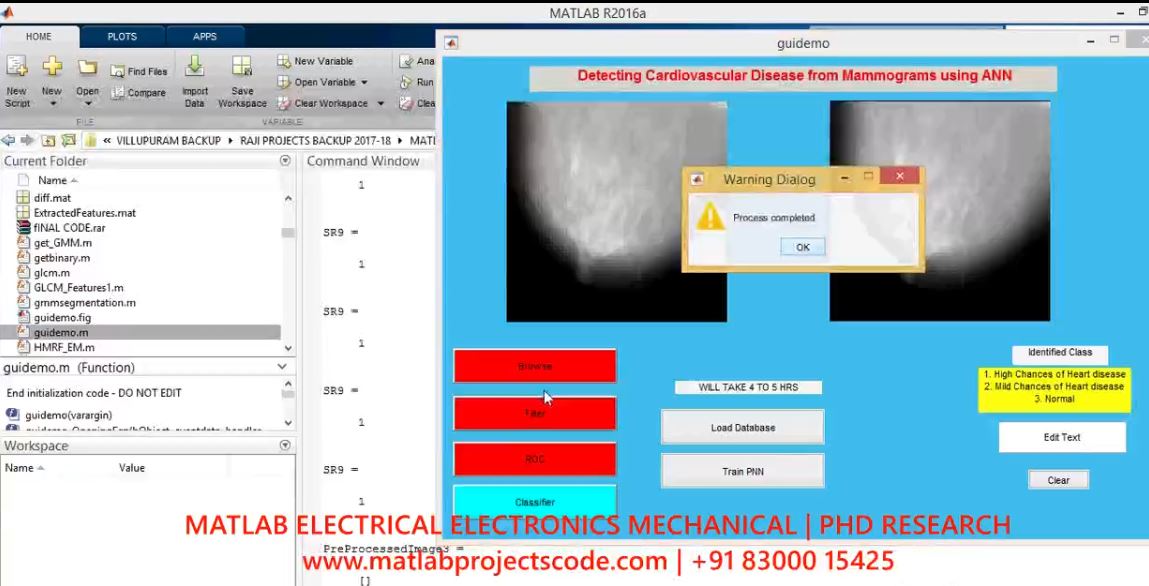Click the Load Database button

[743, 427]
